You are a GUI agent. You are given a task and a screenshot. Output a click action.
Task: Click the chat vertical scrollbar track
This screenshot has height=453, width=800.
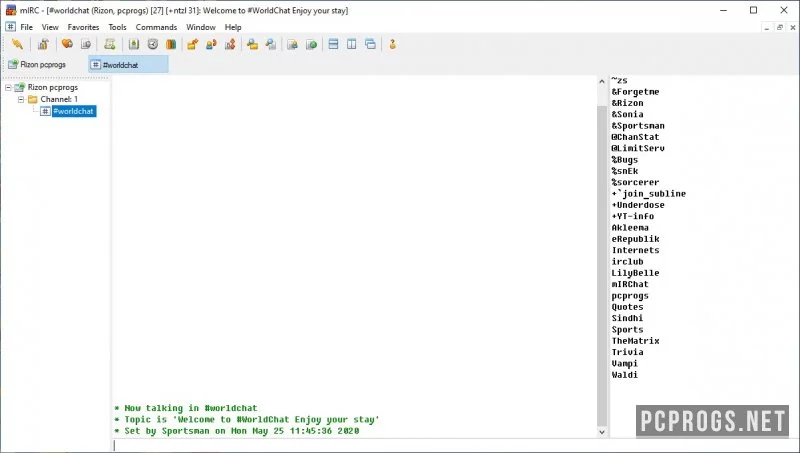pyautogui.click(x=602, y=255)
